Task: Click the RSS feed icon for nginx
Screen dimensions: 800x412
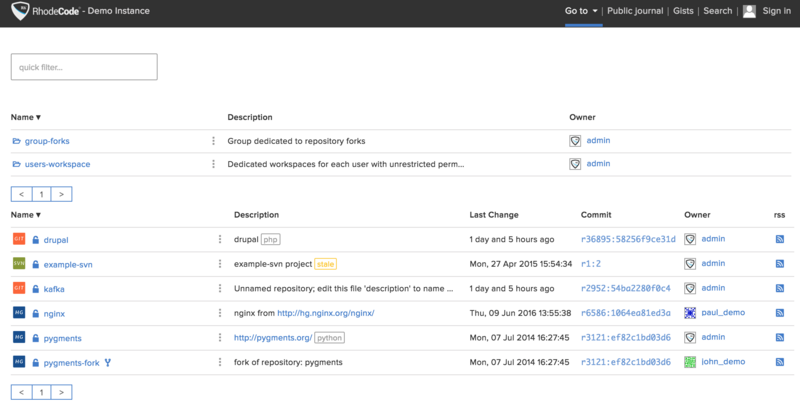Action: (x=780, y=313)
